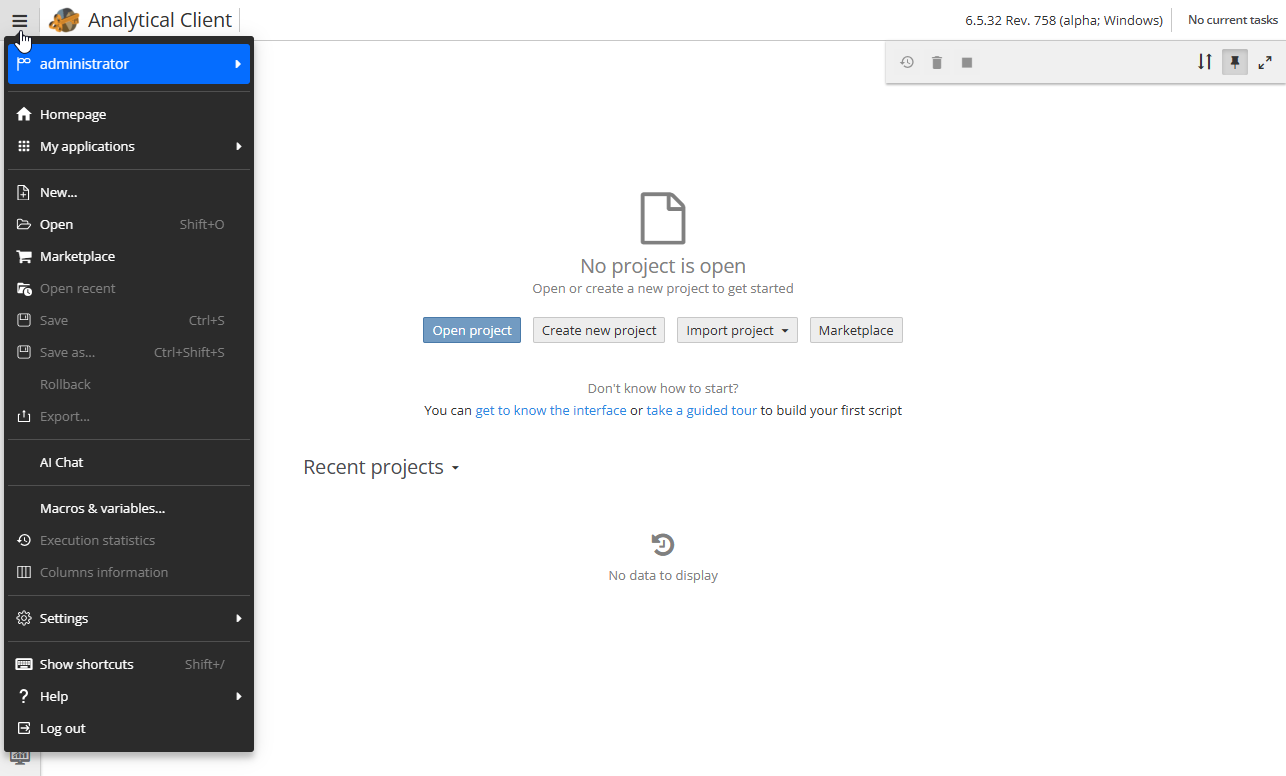The width and height of the screenshot is (1286, 776).
Task: Click the trash icon in tasks panel
Action: click(937, 62)
